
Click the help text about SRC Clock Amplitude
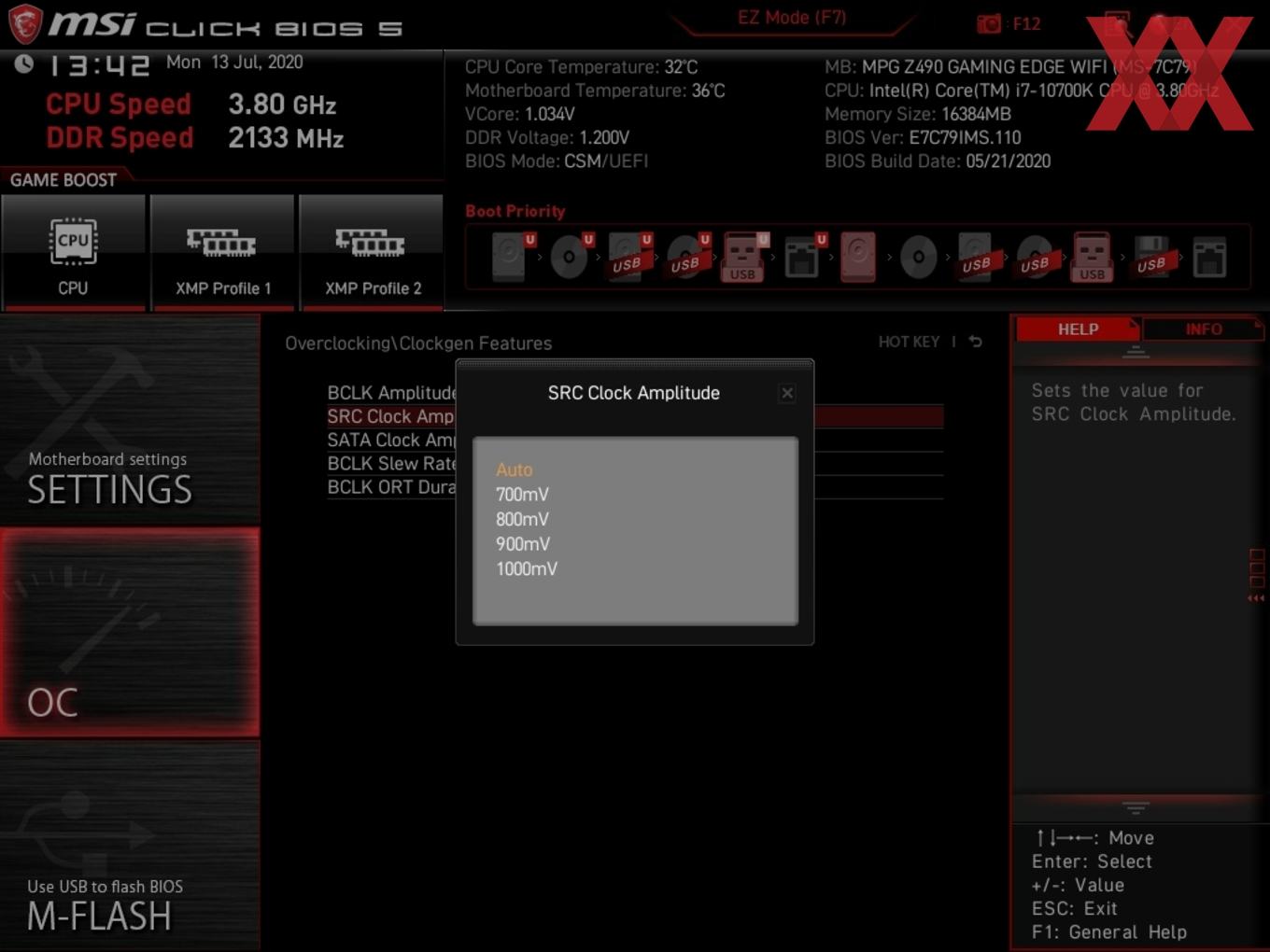[1134, 402]
